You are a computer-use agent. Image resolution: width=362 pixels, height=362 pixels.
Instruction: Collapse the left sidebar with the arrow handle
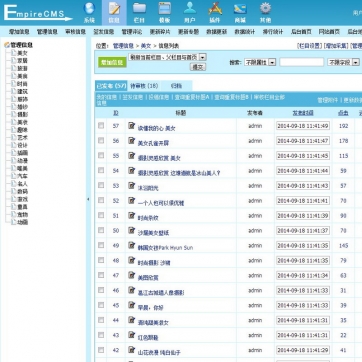pyautogui.click(x=88, y=199)
